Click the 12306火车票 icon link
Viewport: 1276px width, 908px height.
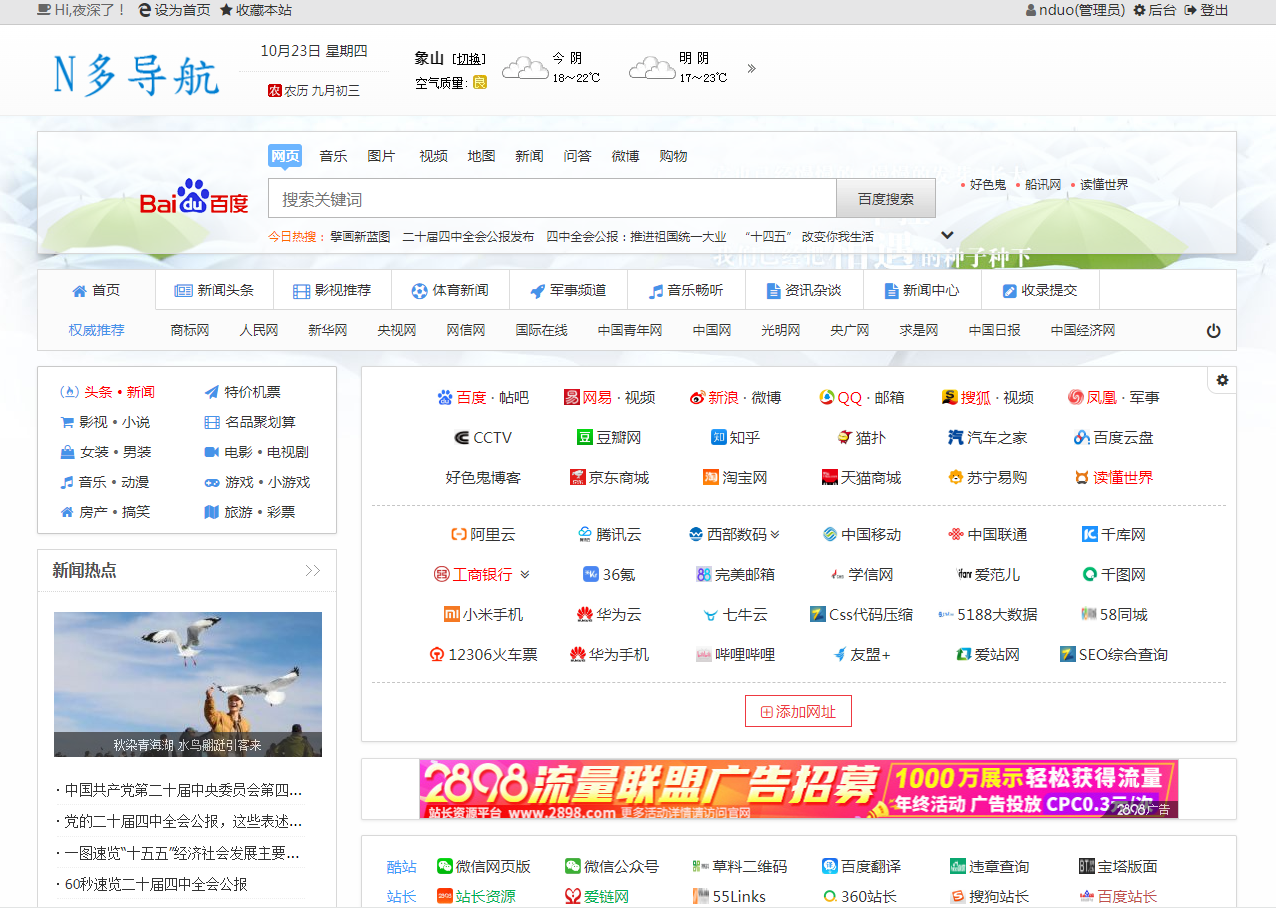coord(437,655)
